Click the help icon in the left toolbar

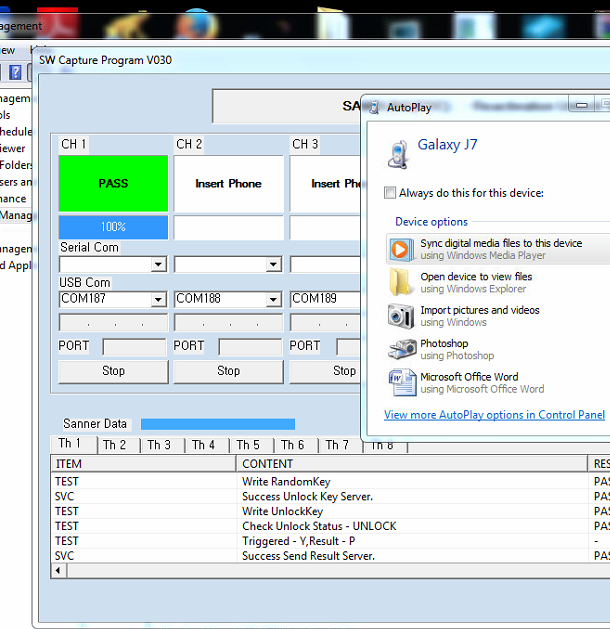point(15,72)
